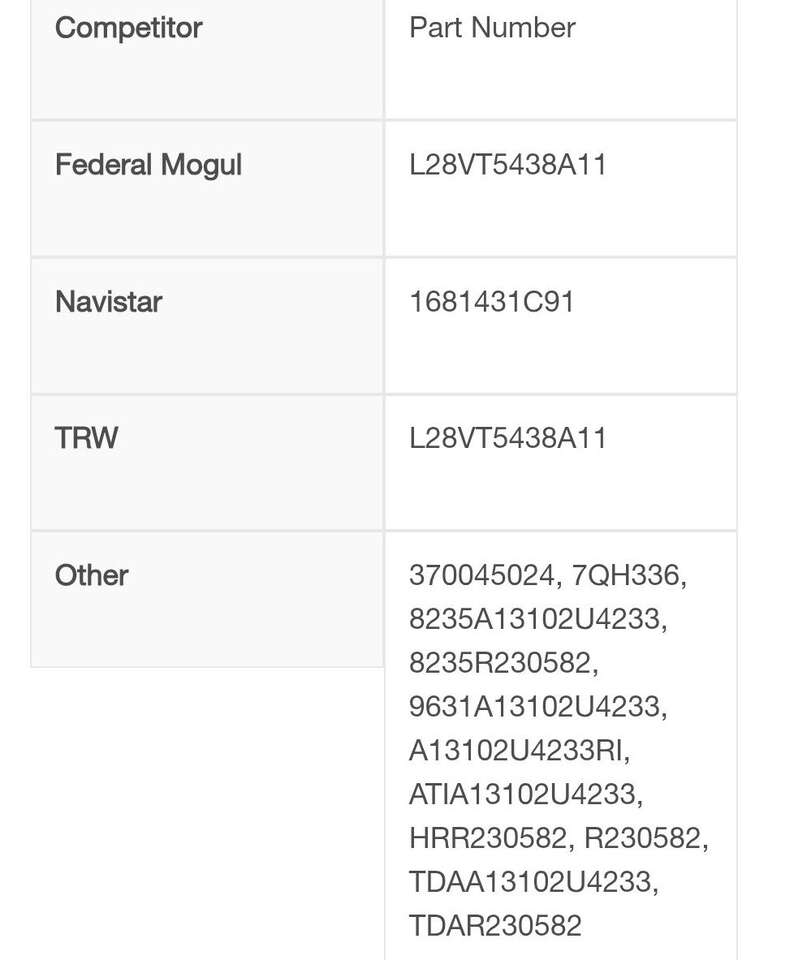Click Federal Mogul's part number L28VT5438A11
Viewport: 794px width, 960px height.
(508, 165)
